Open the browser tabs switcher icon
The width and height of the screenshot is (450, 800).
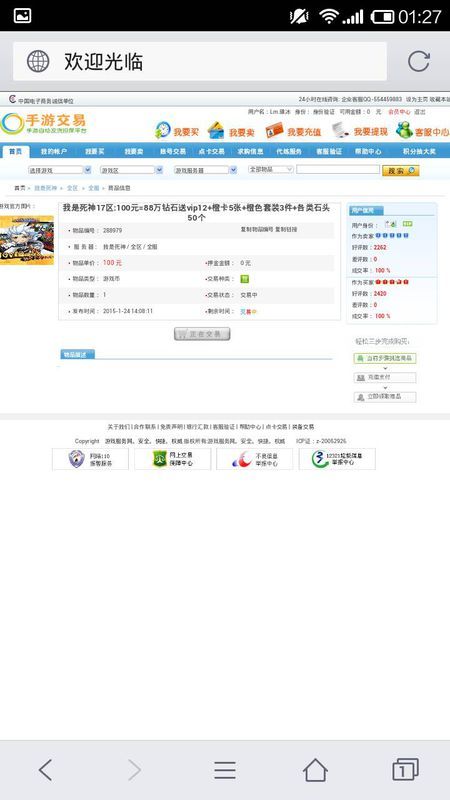tap(405, 769)
